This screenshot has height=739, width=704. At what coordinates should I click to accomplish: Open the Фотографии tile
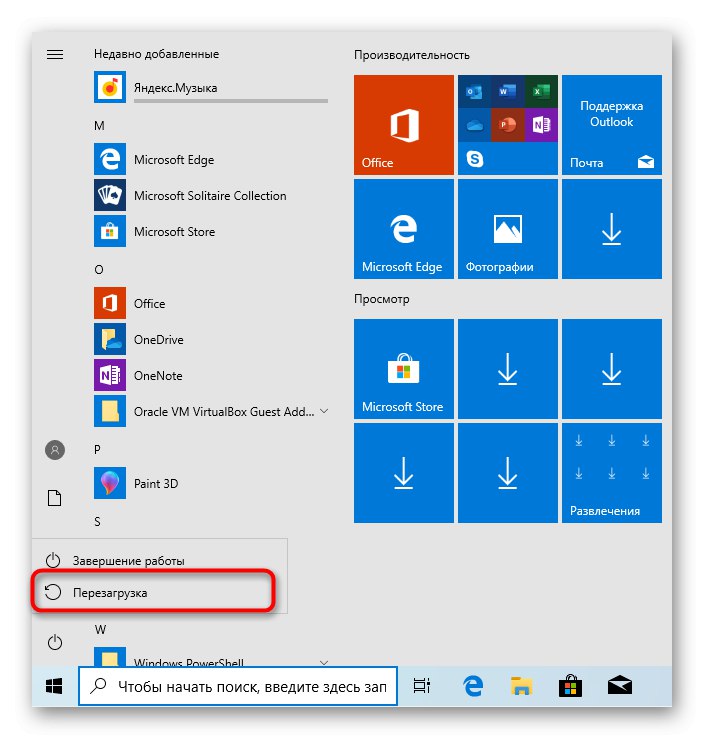[508, 229]
